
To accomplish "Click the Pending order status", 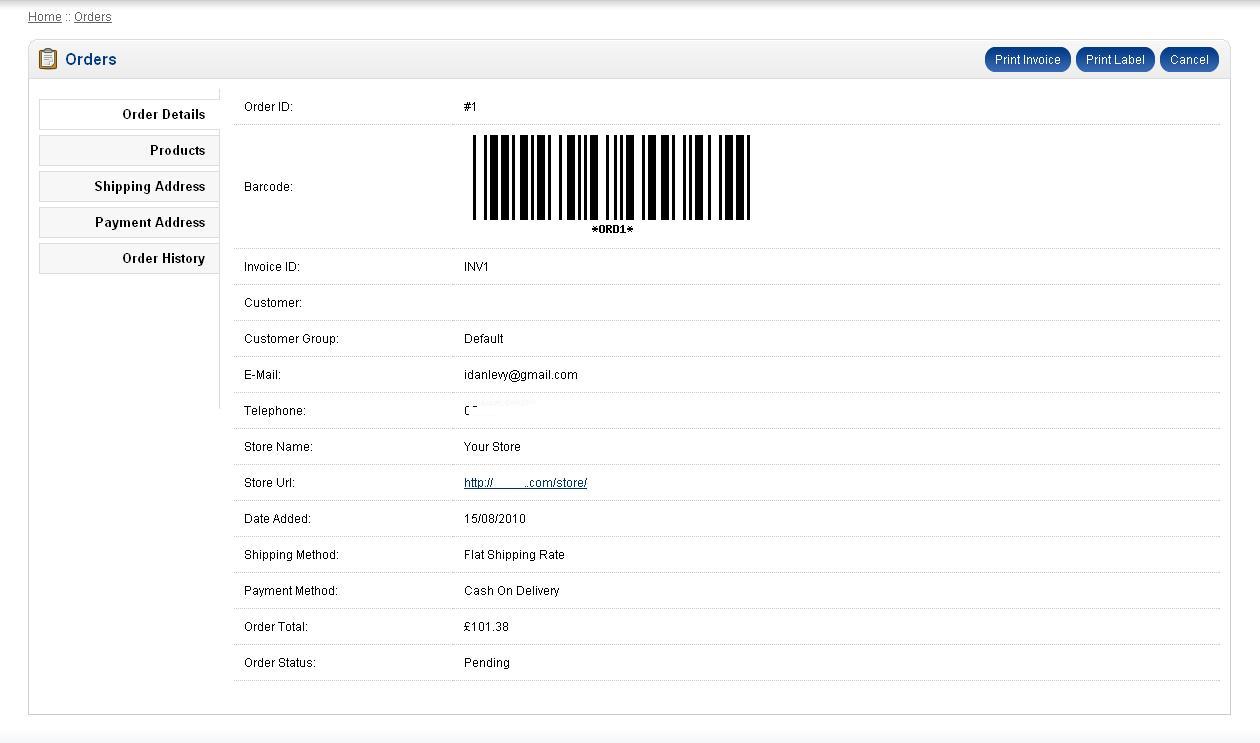I will 487,663.
